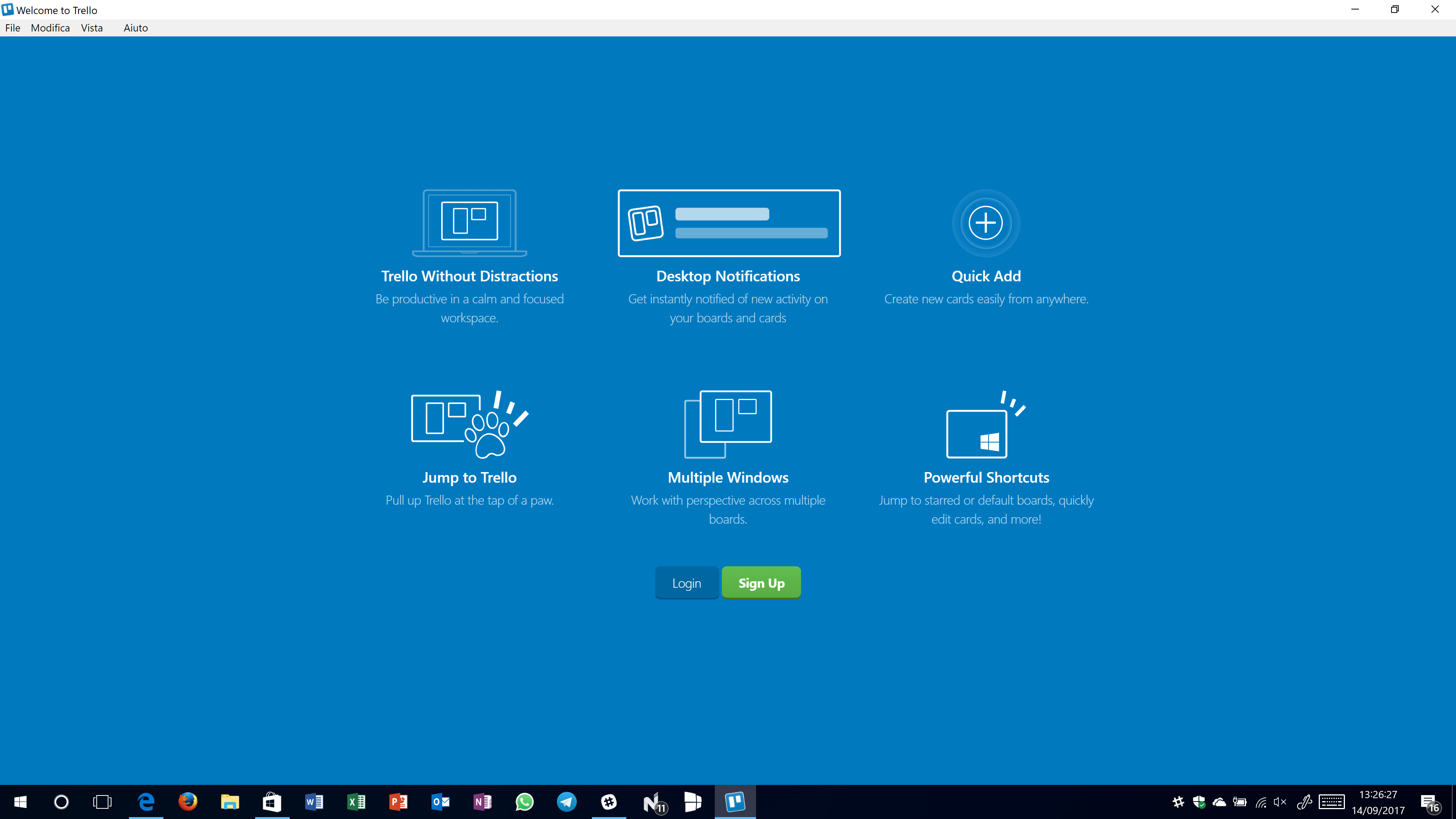Open Microsoft Store from the taskbar
This screenshot has height=819, width=1456.
point(272,802)
